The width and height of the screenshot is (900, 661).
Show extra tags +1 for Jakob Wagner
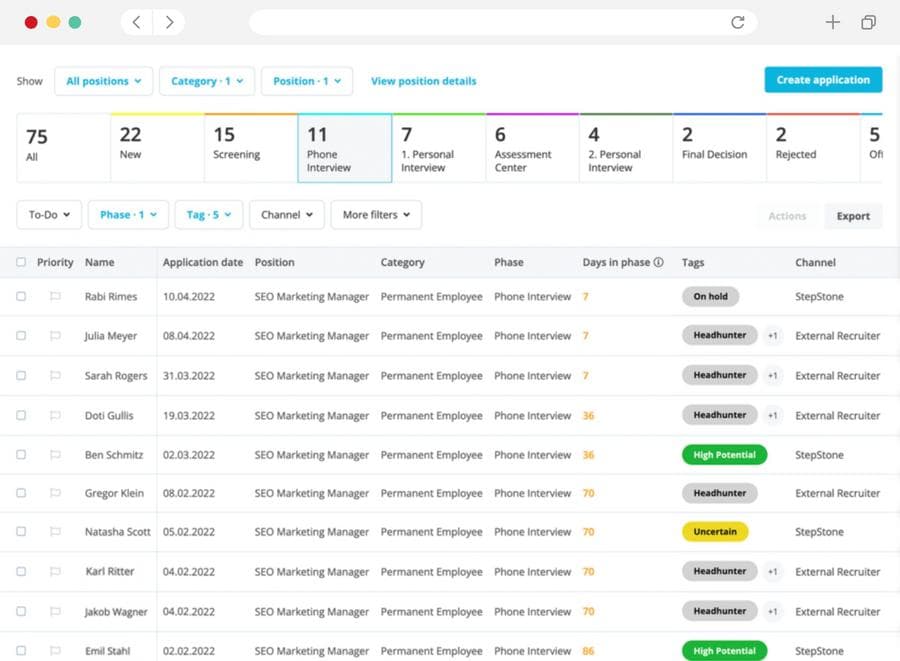tap(773, 611)
